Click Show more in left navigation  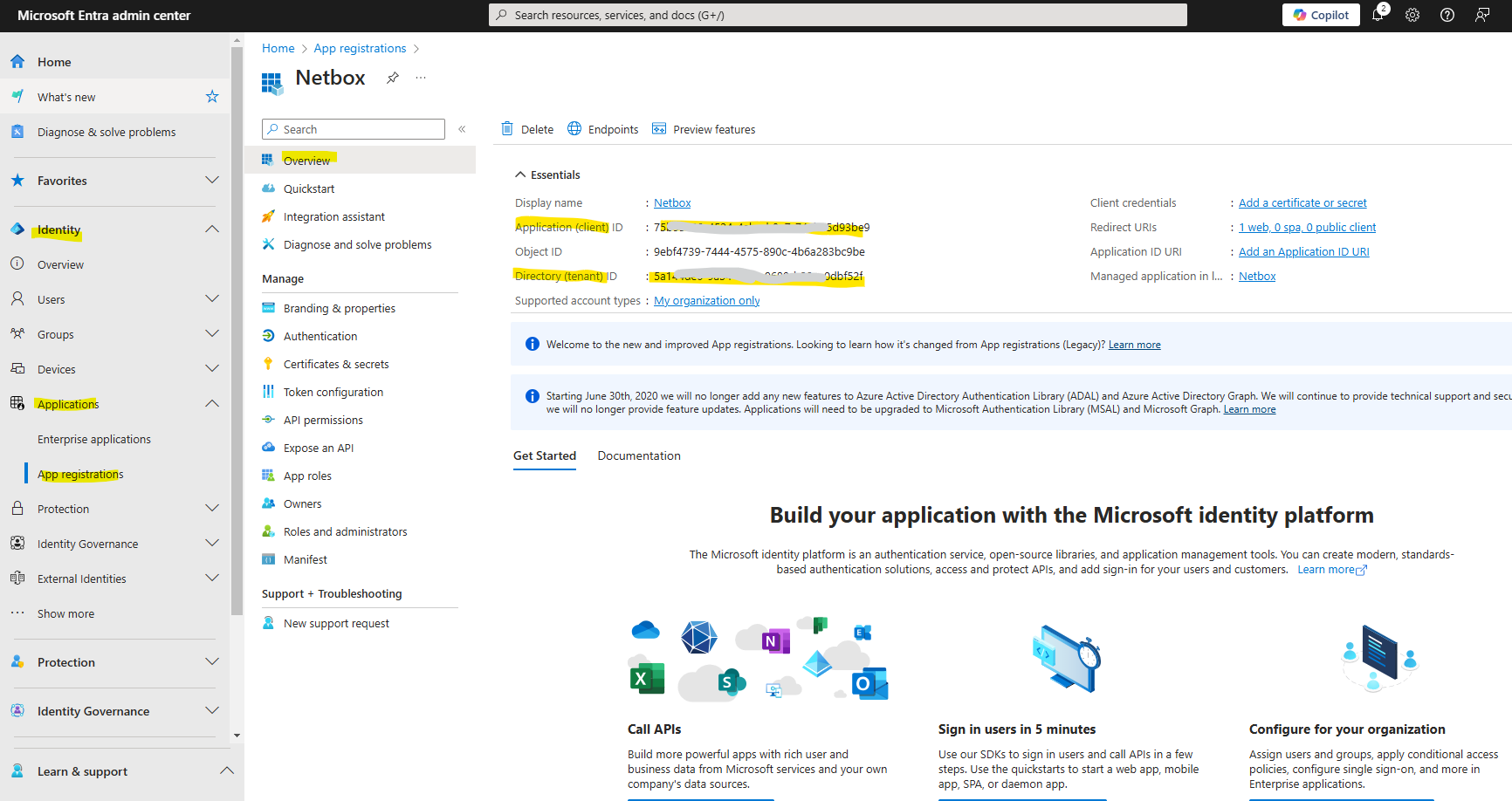click(65, 613)
